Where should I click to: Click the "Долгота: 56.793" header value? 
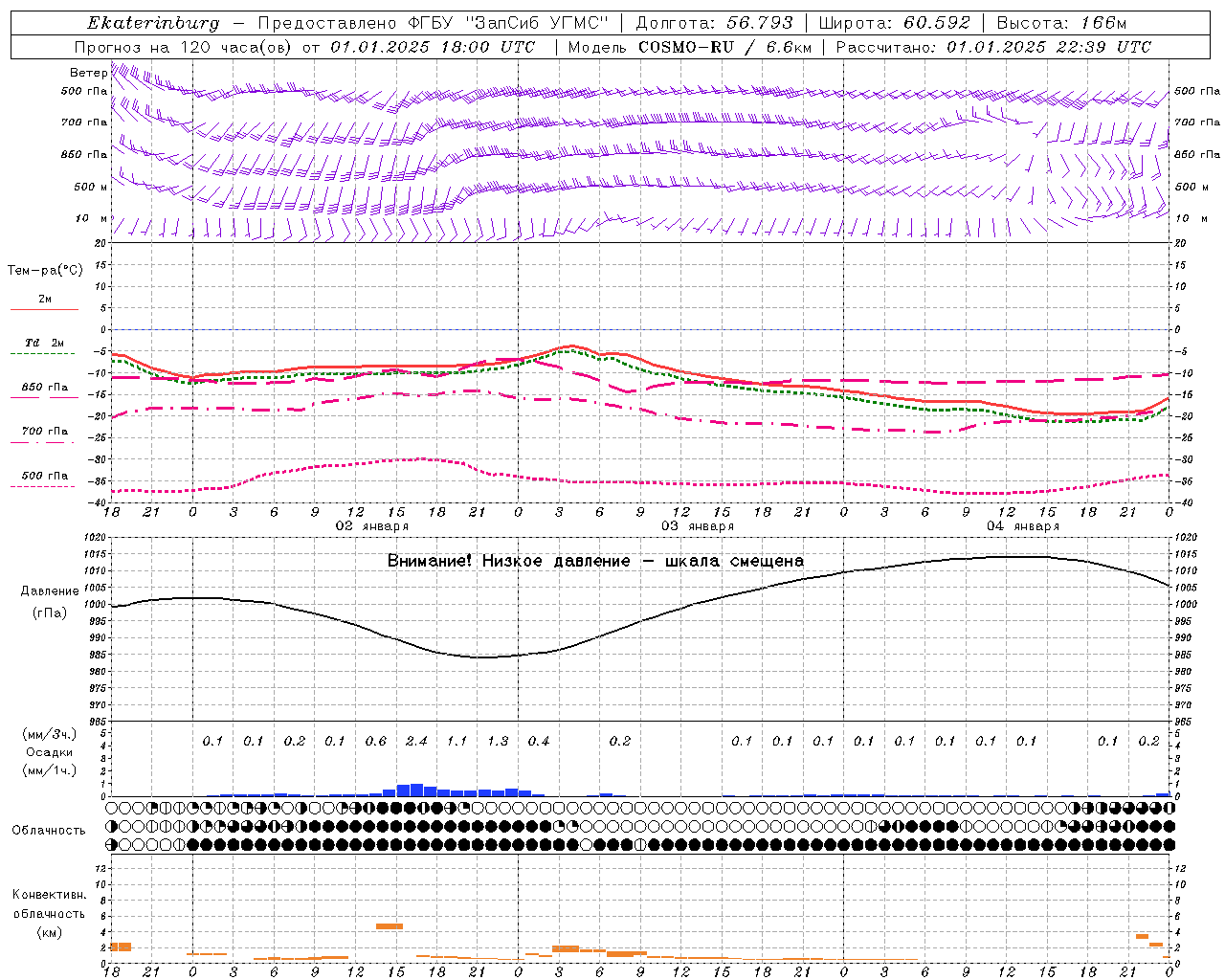(714, 23)
